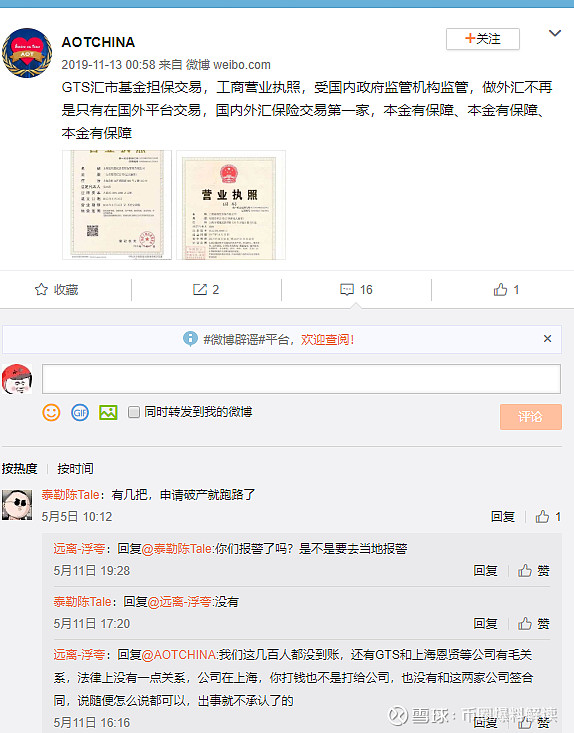This screenshot has width=574, height=733.
Task: Like 泰勒陈Tale's top comment
Action: coord(542,517)
